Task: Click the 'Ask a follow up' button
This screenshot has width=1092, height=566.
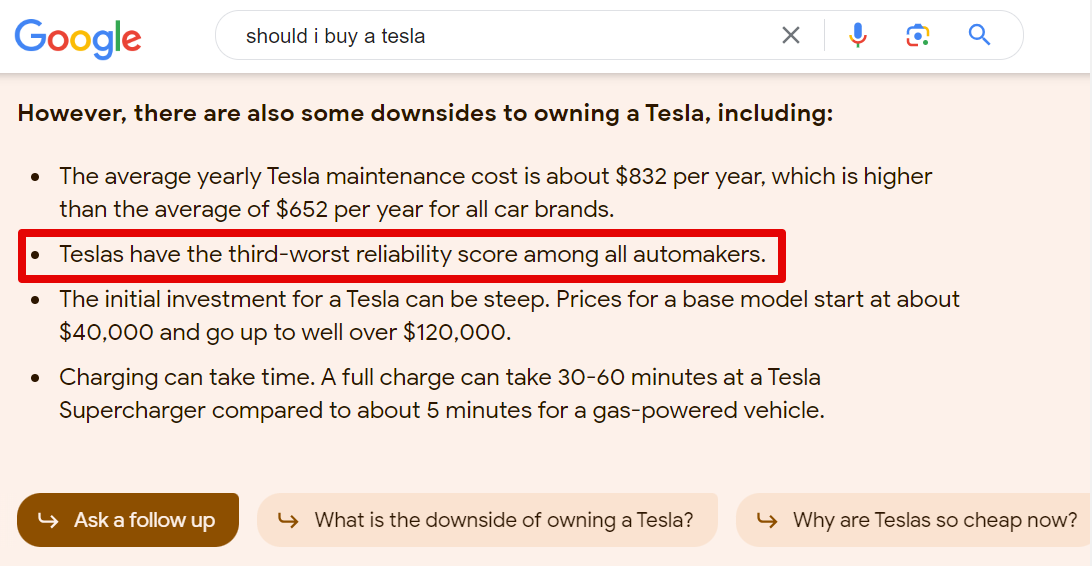Action: coord(128,520)
